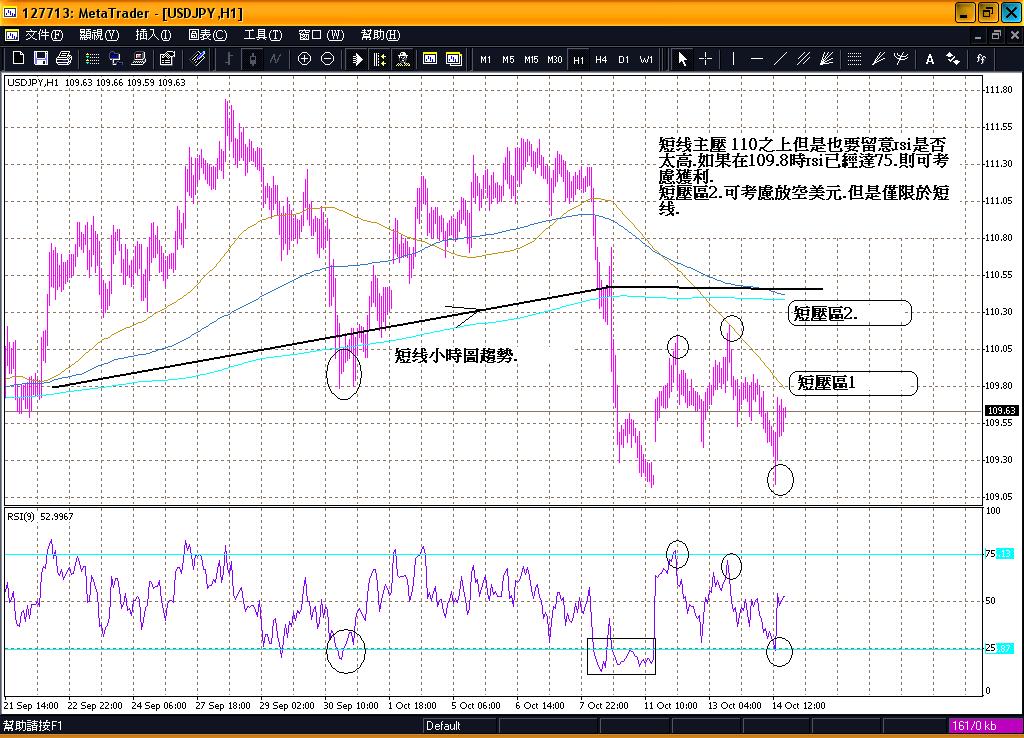The width and height of the screenshot is (1024, 738).
Task: Select the Fibonacci fan tool
Action: (878, 59)
